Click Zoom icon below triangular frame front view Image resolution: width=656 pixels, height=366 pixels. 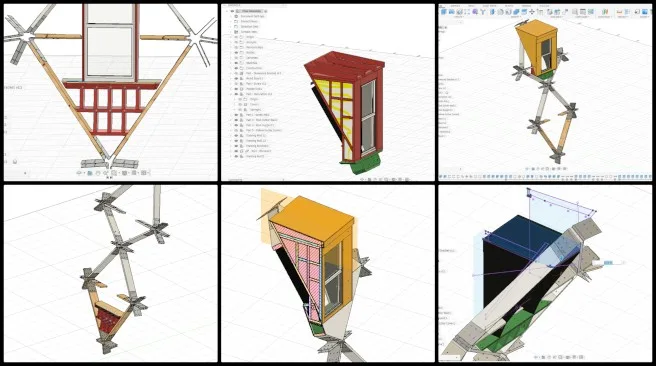[106, 173]
